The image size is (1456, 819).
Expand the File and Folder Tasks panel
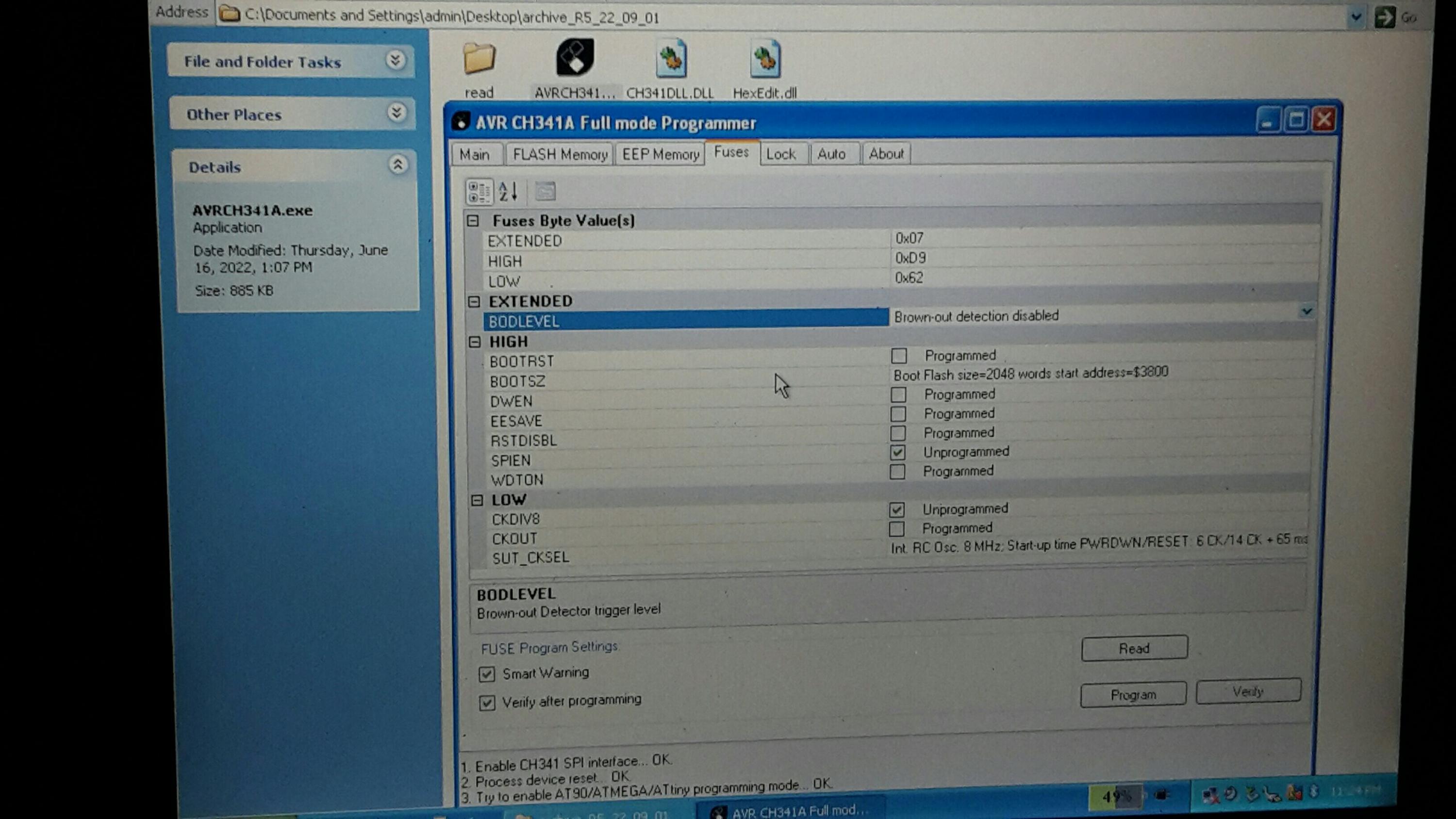coord(396,60)
